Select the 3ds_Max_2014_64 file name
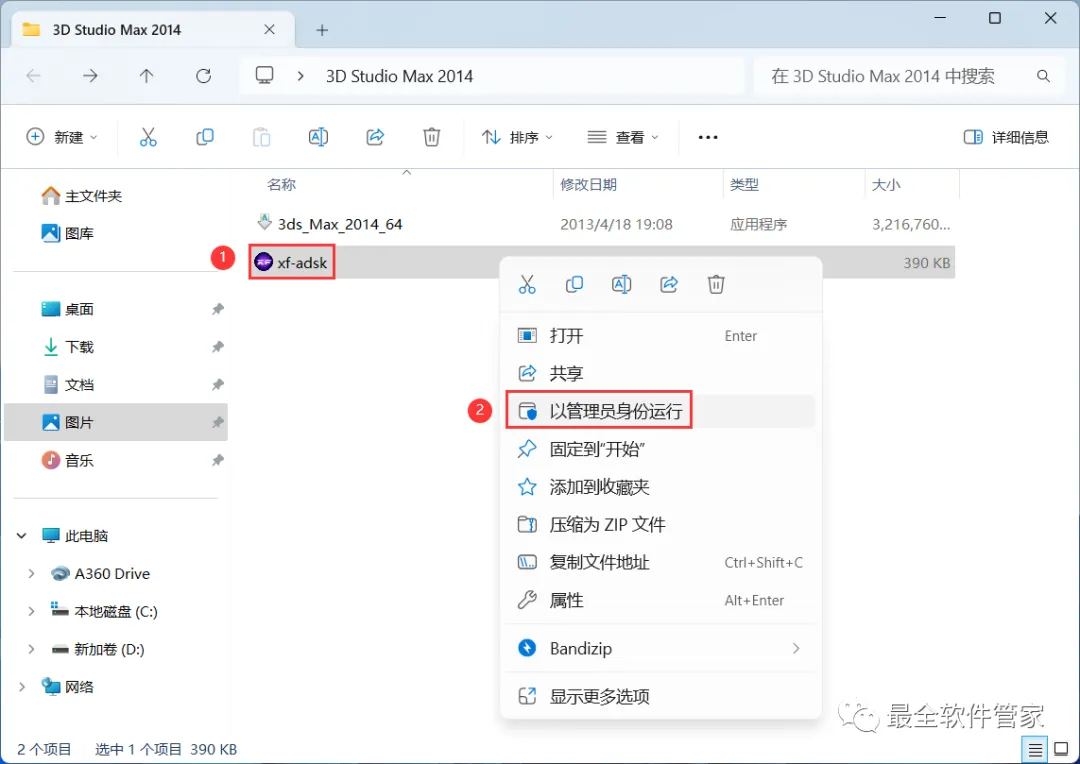 (340, 224)
